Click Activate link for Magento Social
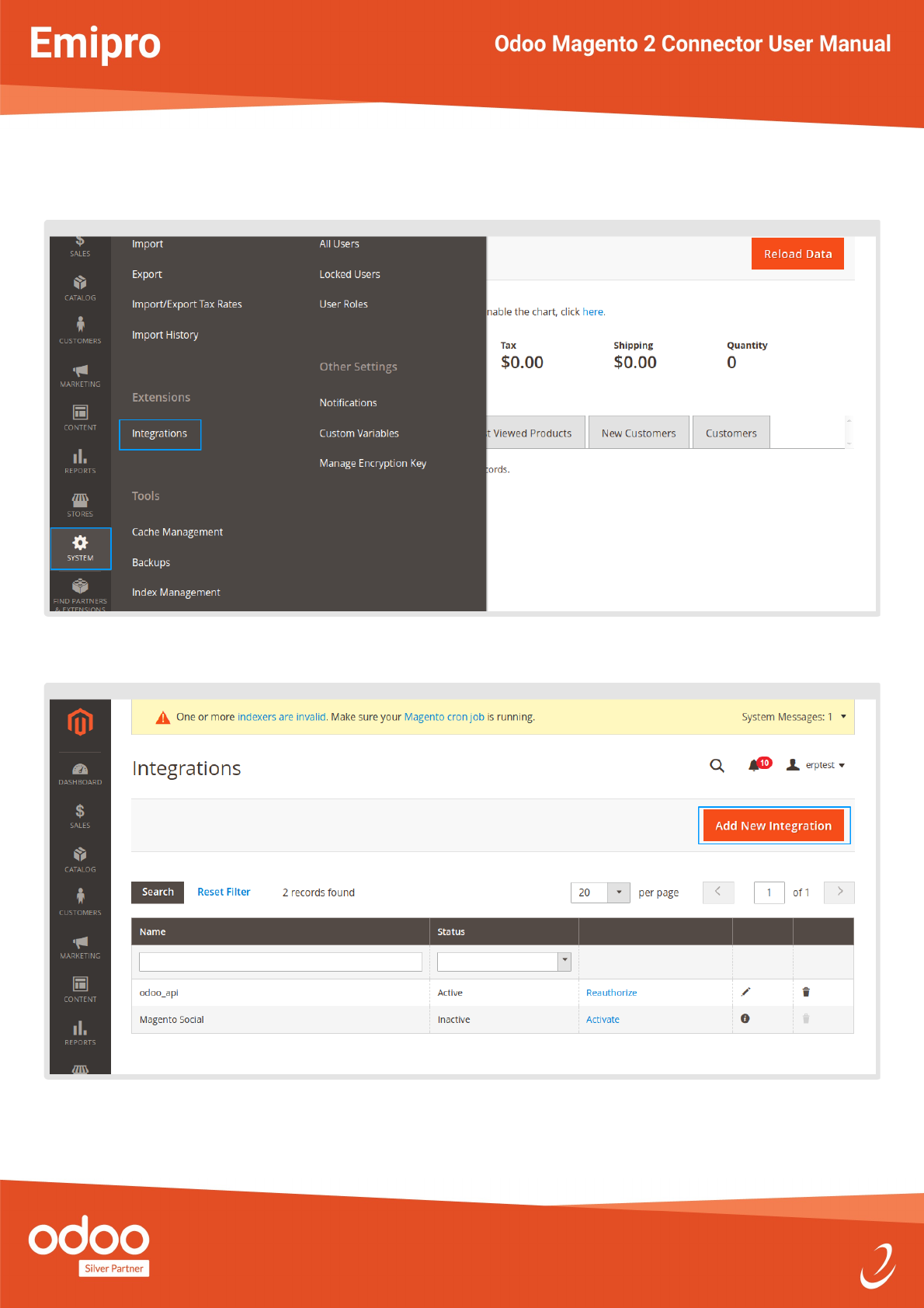This screenshot has width=924, height=1308. 603,1020
